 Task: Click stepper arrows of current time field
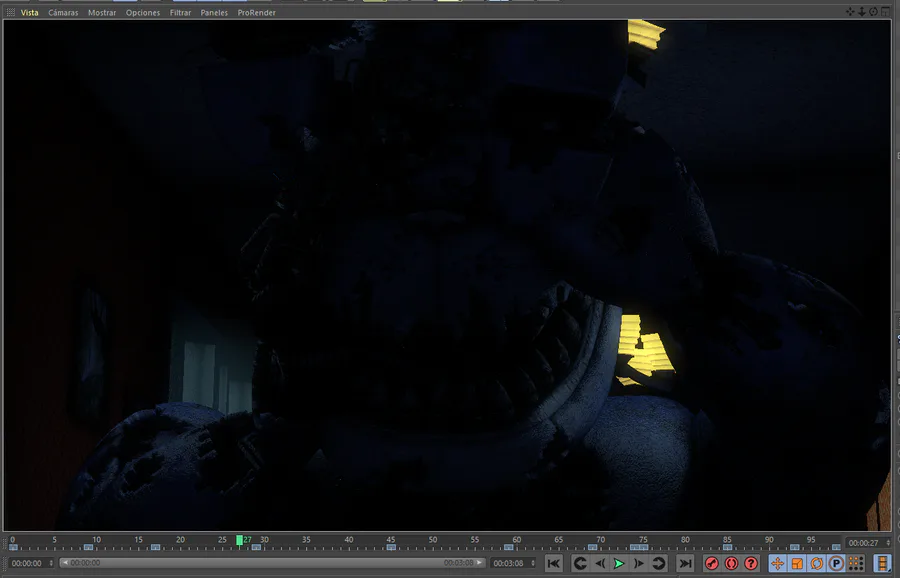tap(889, 543)
